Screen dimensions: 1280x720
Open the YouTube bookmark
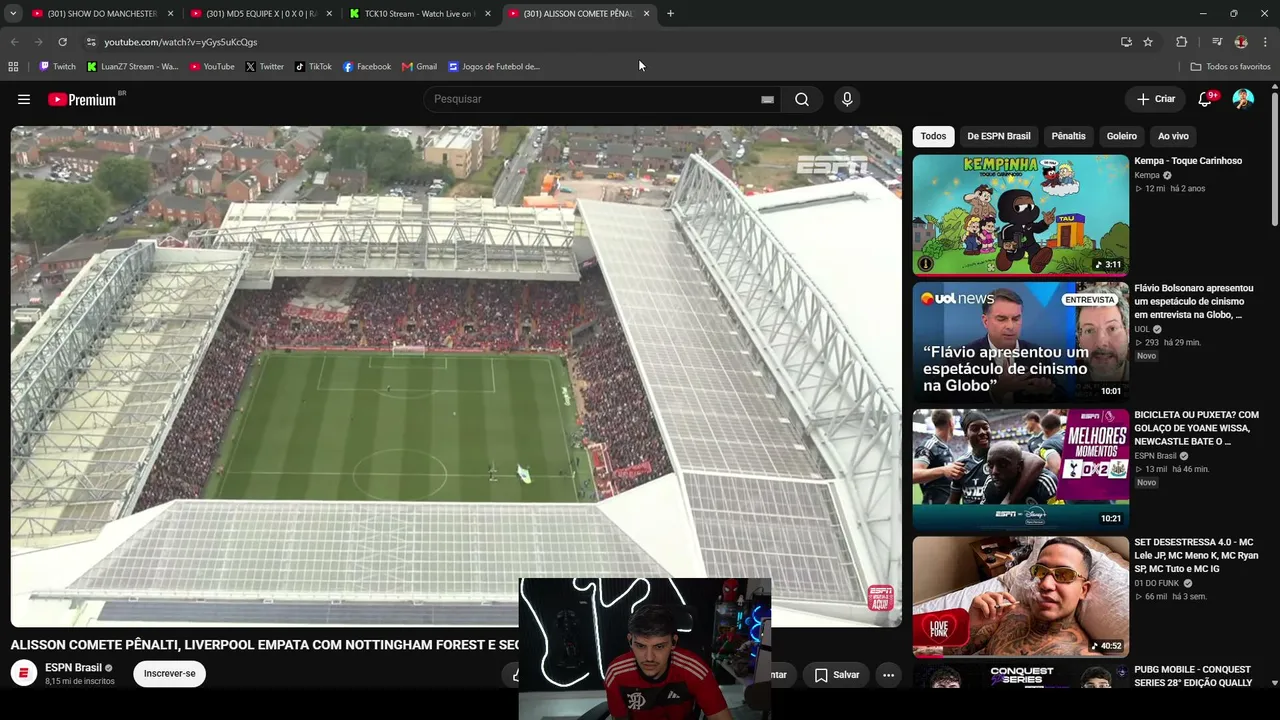tap(211, 67)
